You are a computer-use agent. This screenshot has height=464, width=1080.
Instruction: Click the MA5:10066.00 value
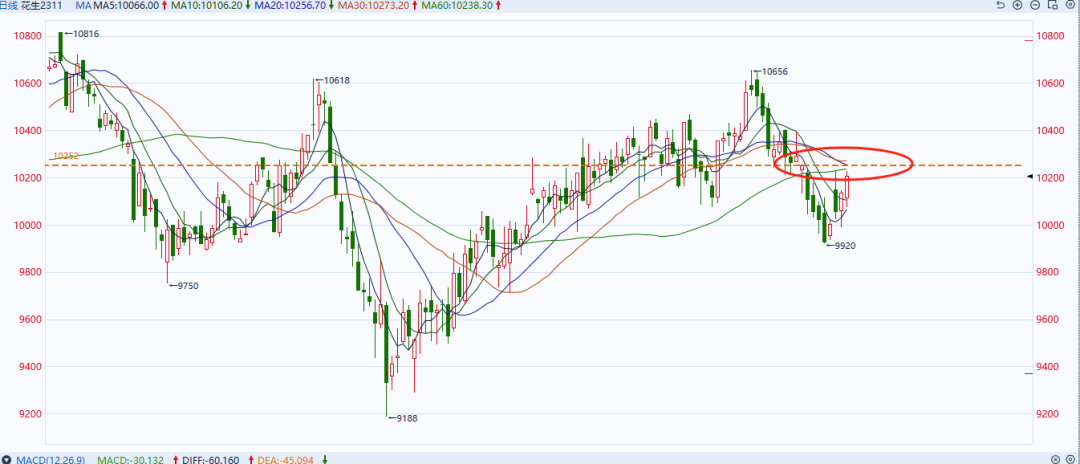(126, 5)
